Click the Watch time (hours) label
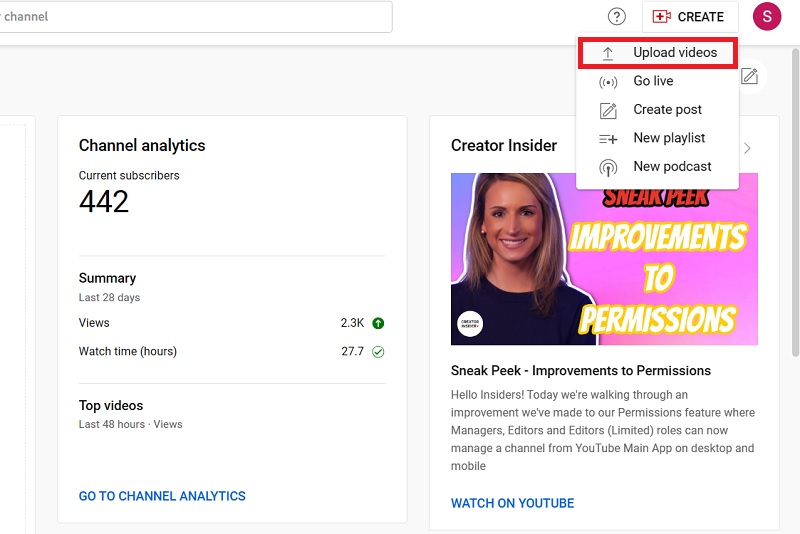Viewport: 800px width, 534px height. click(128, 352)
